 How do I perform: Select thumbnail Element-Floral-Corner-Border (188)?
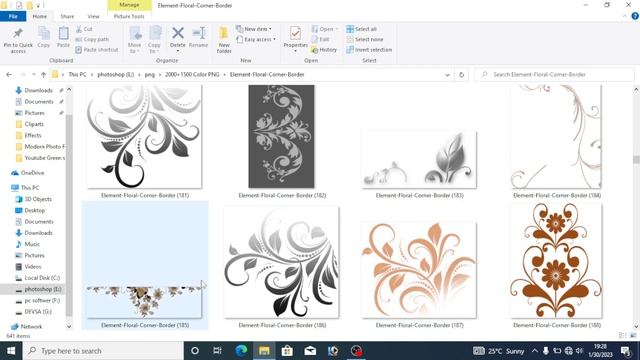pyautogui.click(x=556, y=261)
